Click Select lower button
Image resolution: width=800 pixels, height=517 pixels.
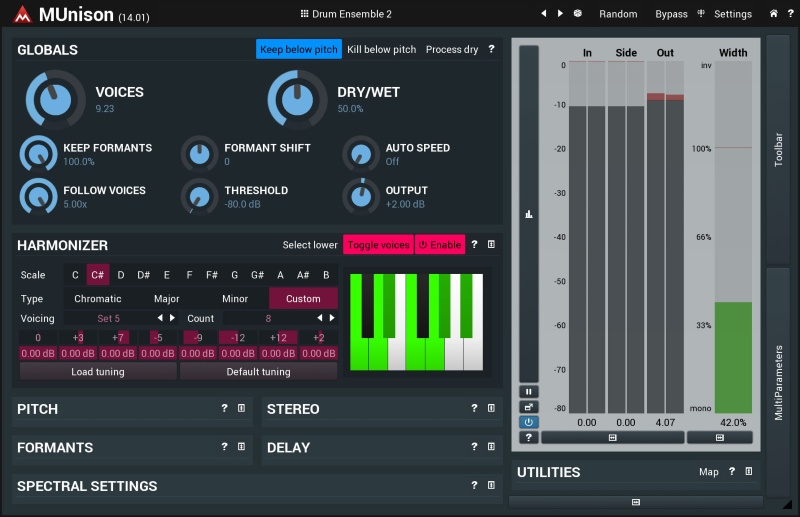310,244
